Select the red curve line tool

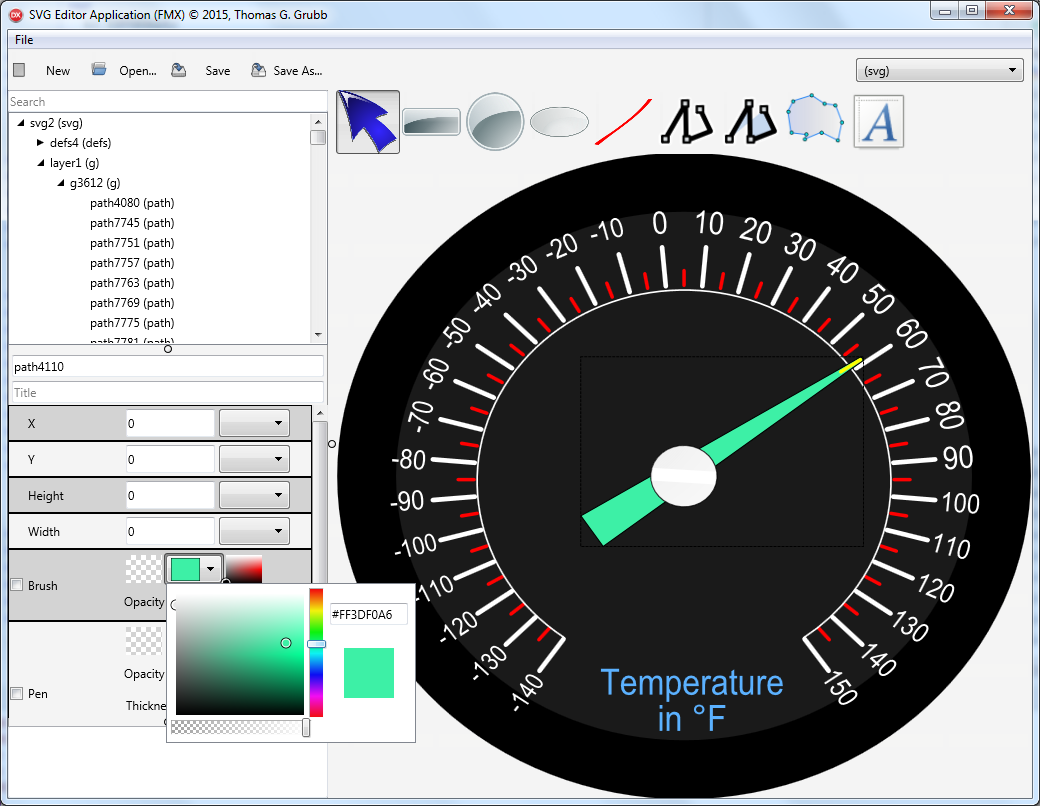coord(622,122)
